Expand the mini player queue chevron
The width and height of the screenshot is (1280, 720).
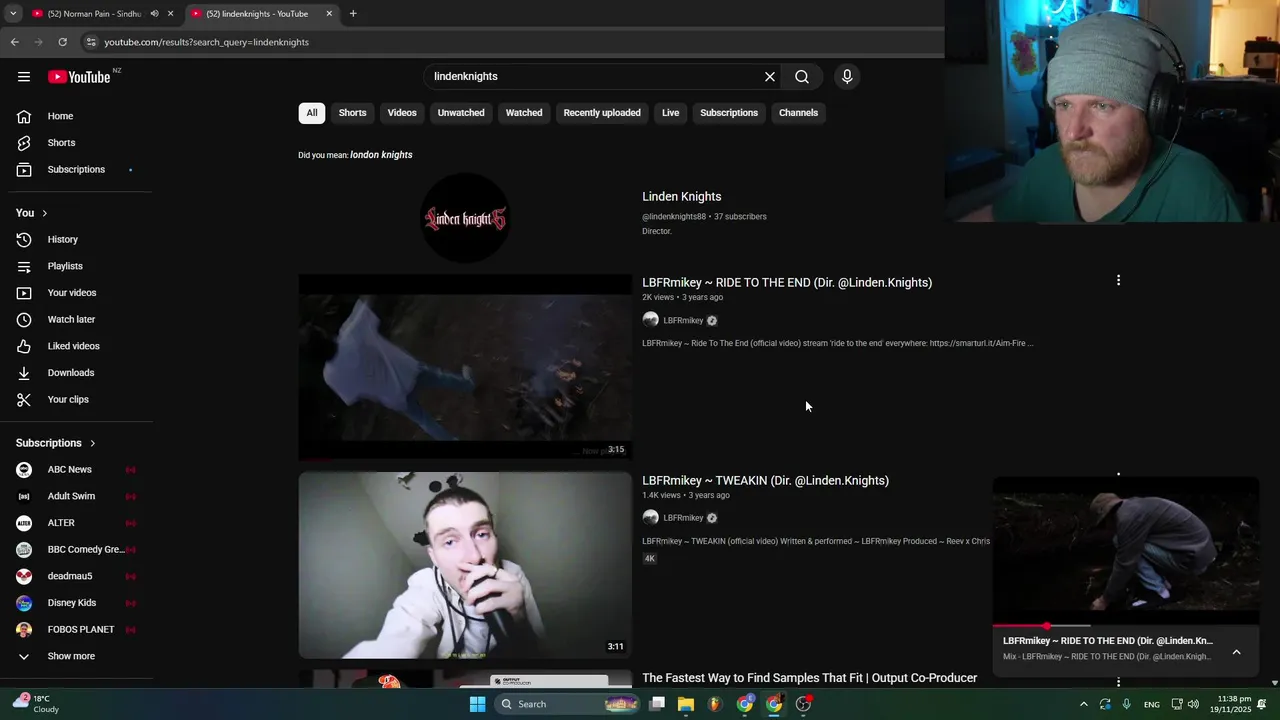coord(1236,652)
